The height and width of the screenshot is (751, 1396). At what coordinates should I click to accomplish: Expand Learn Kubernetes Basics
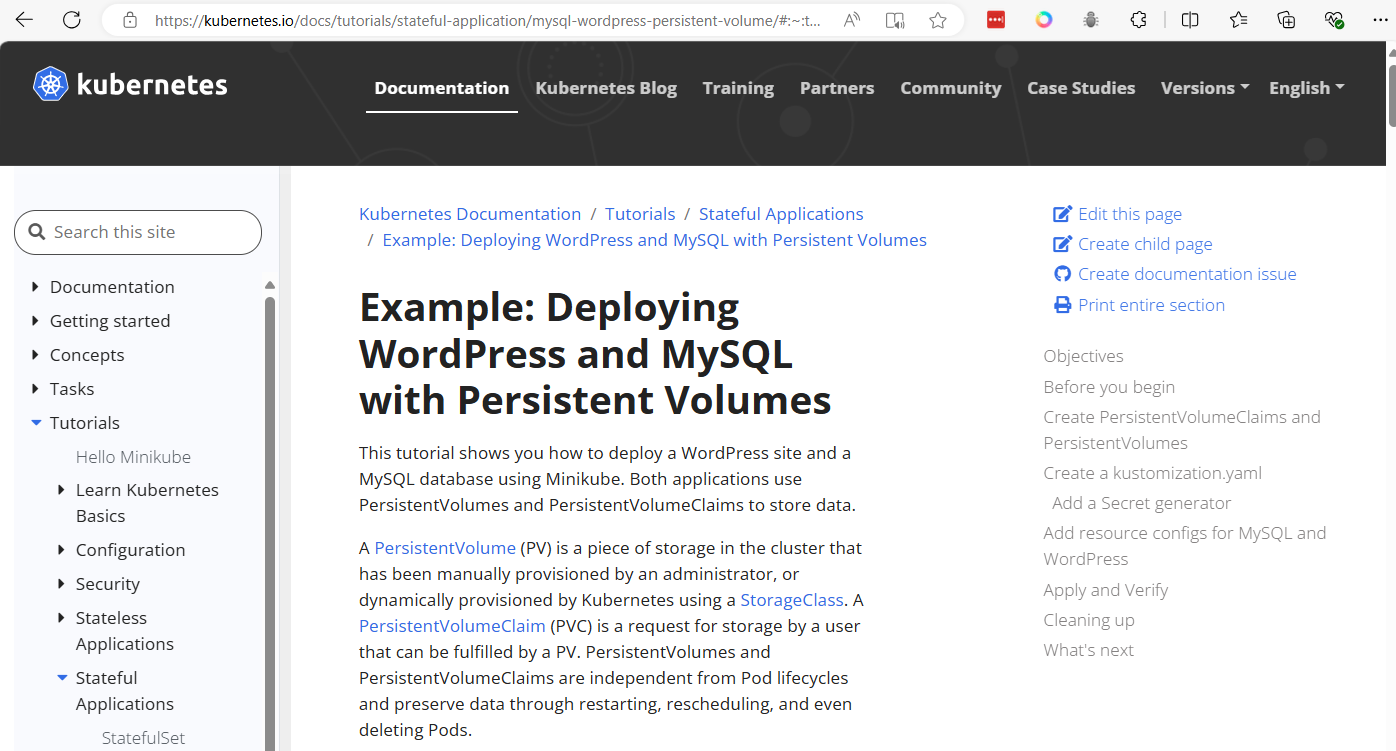pyautogui.click(x=62, y=490)
